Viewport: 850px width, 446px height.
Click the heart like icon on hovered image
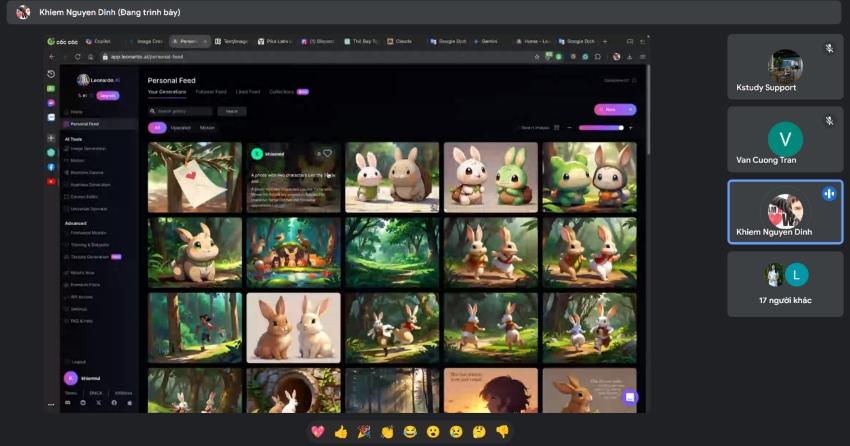pyautogui.click(x=327, y=153)
